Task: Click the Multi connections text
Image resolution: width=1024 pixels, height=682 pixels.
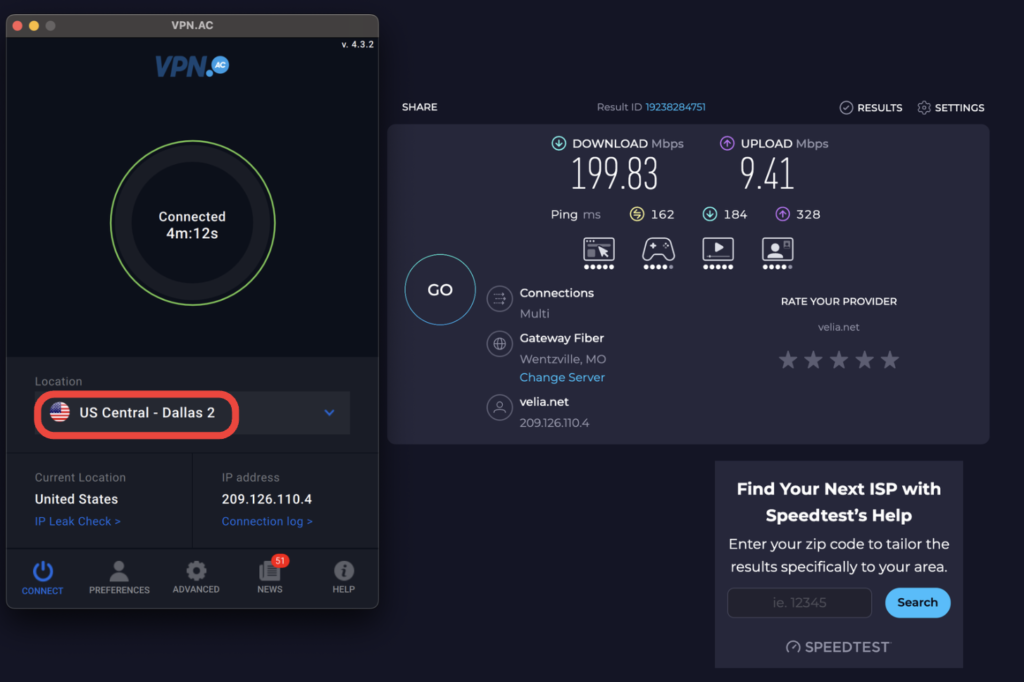Action: (534, 314)
